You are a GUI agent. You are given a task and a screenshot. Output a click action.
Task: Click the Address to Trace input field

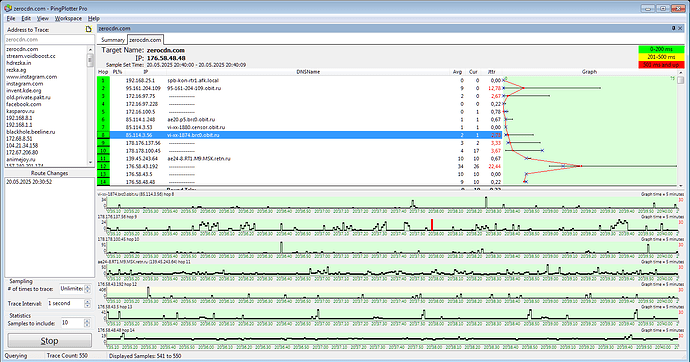49,40
